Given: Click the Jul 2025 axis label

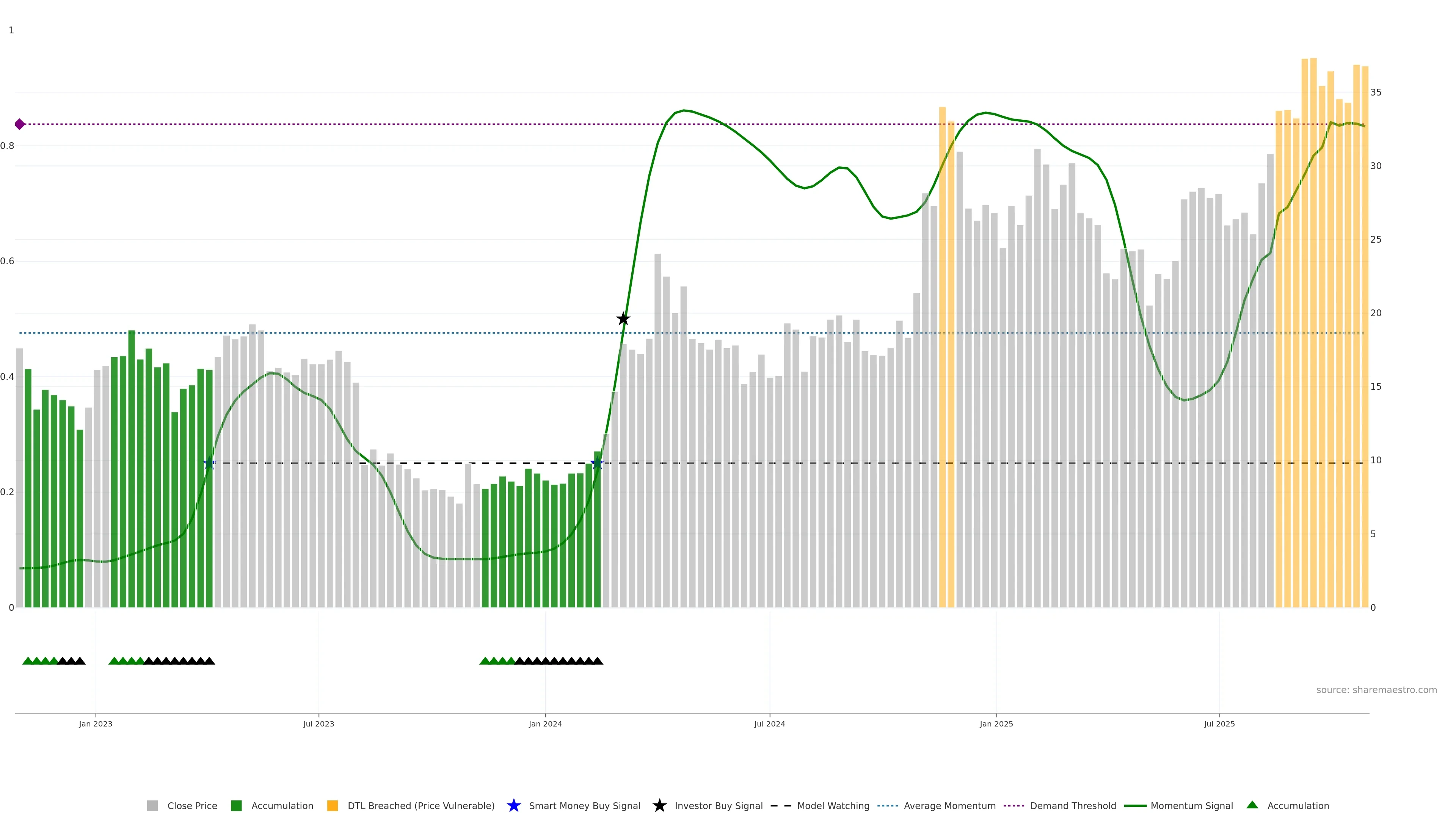Looking at the screenshot, I should (x=1219, y=723).
